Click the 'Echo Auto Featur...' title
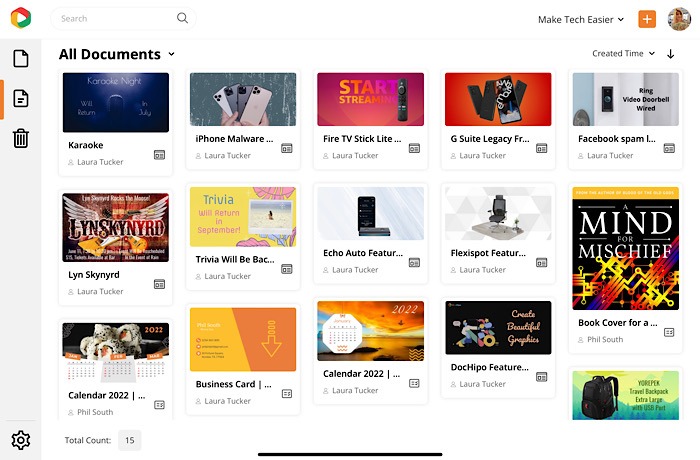Viewport: 700px width, 460px height. point(362,253)
